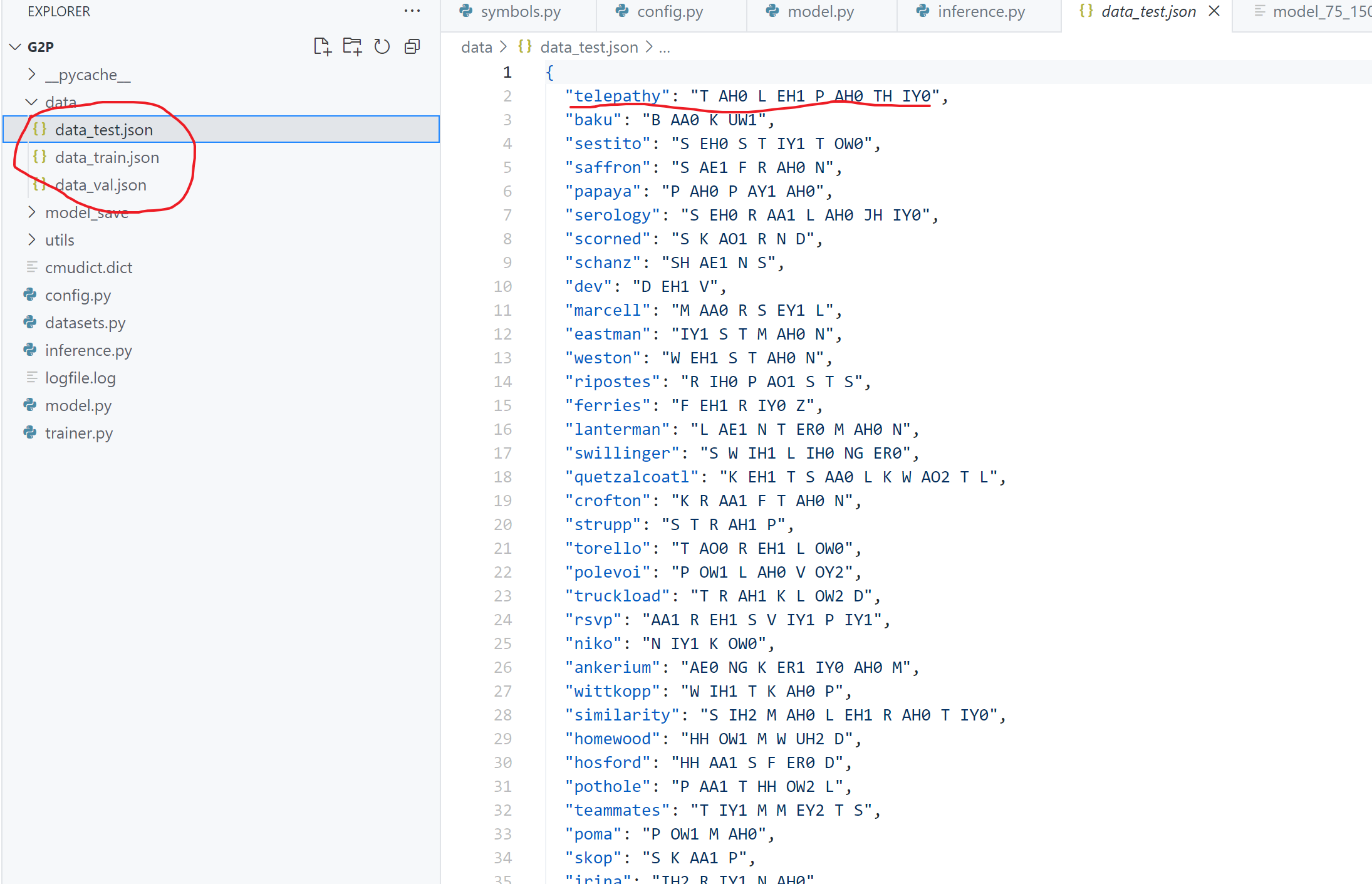Open Explorer more actions ellipsis menu
The width and height of the screenshot is (1372, 884).
(412, 11)
